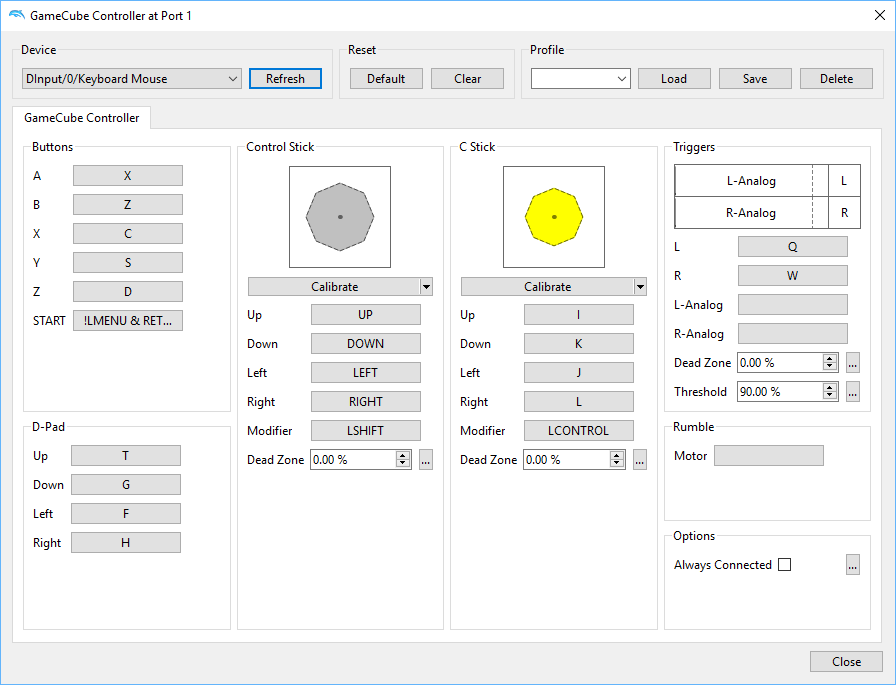The width and height of the screenshot is (896, 685).
Task: Assign the empty L-Analog binding
Action: pos(793,305)
